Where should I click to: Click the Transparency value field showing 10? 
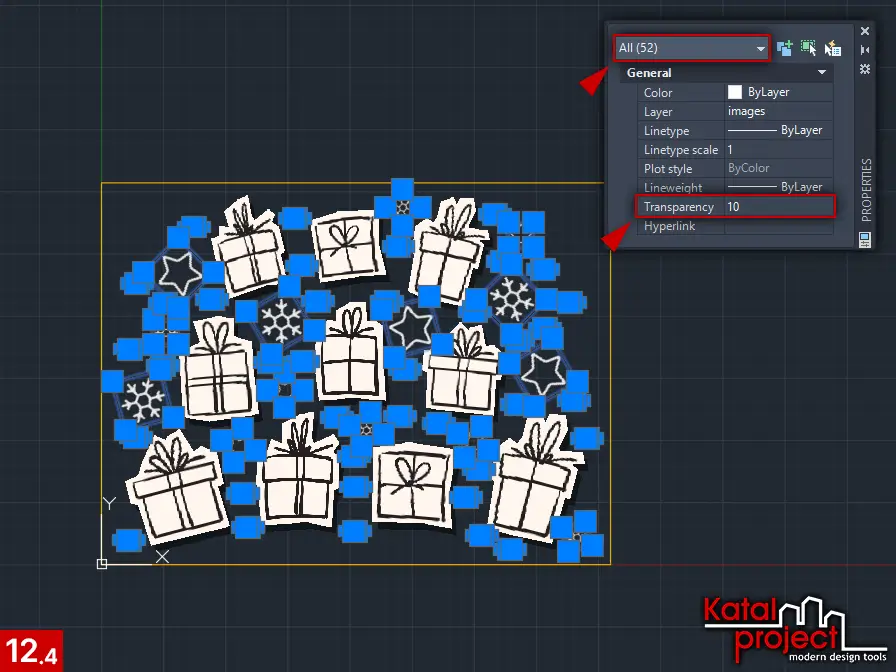click(x=778, y=207)
